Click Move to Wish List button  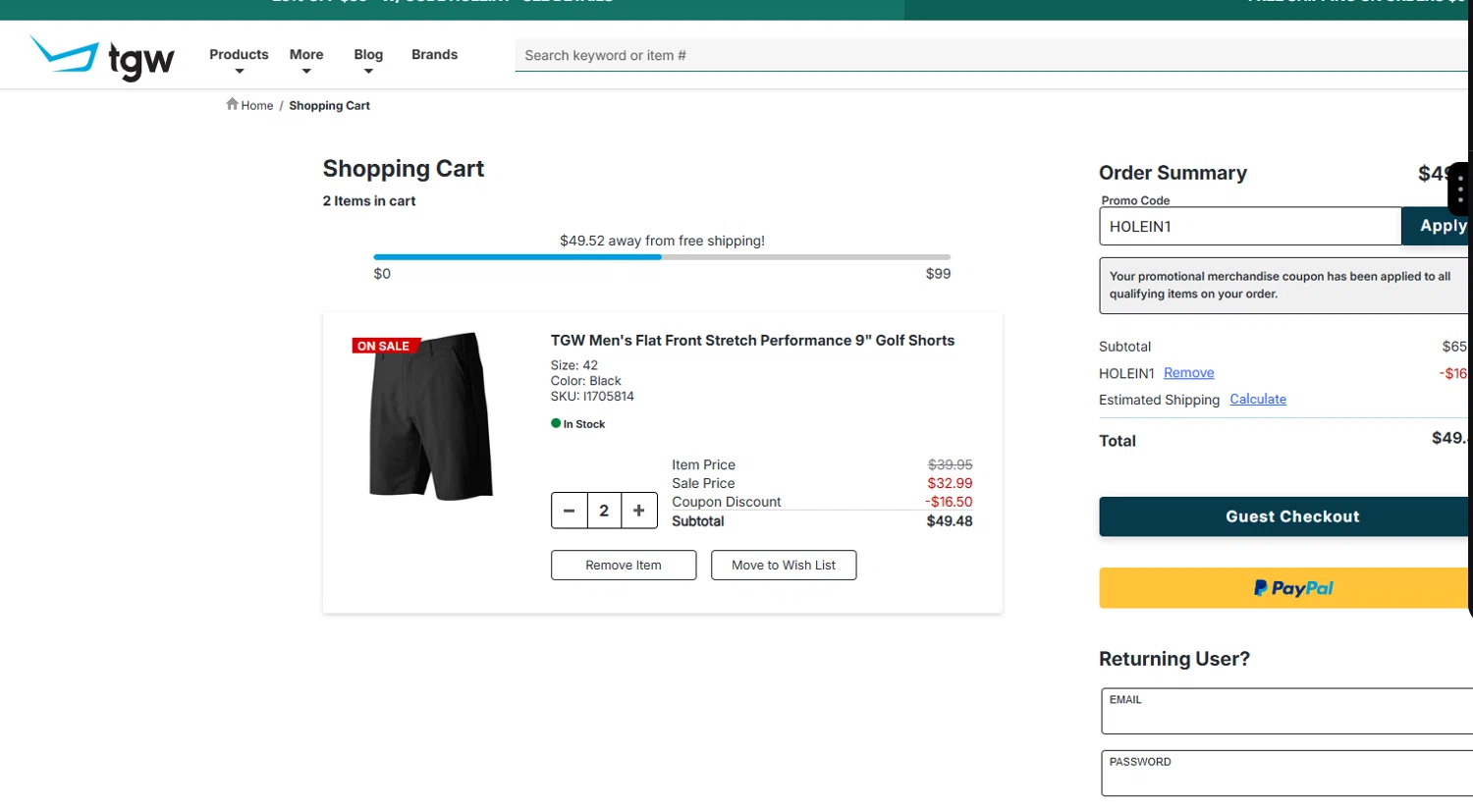point(784,566)
